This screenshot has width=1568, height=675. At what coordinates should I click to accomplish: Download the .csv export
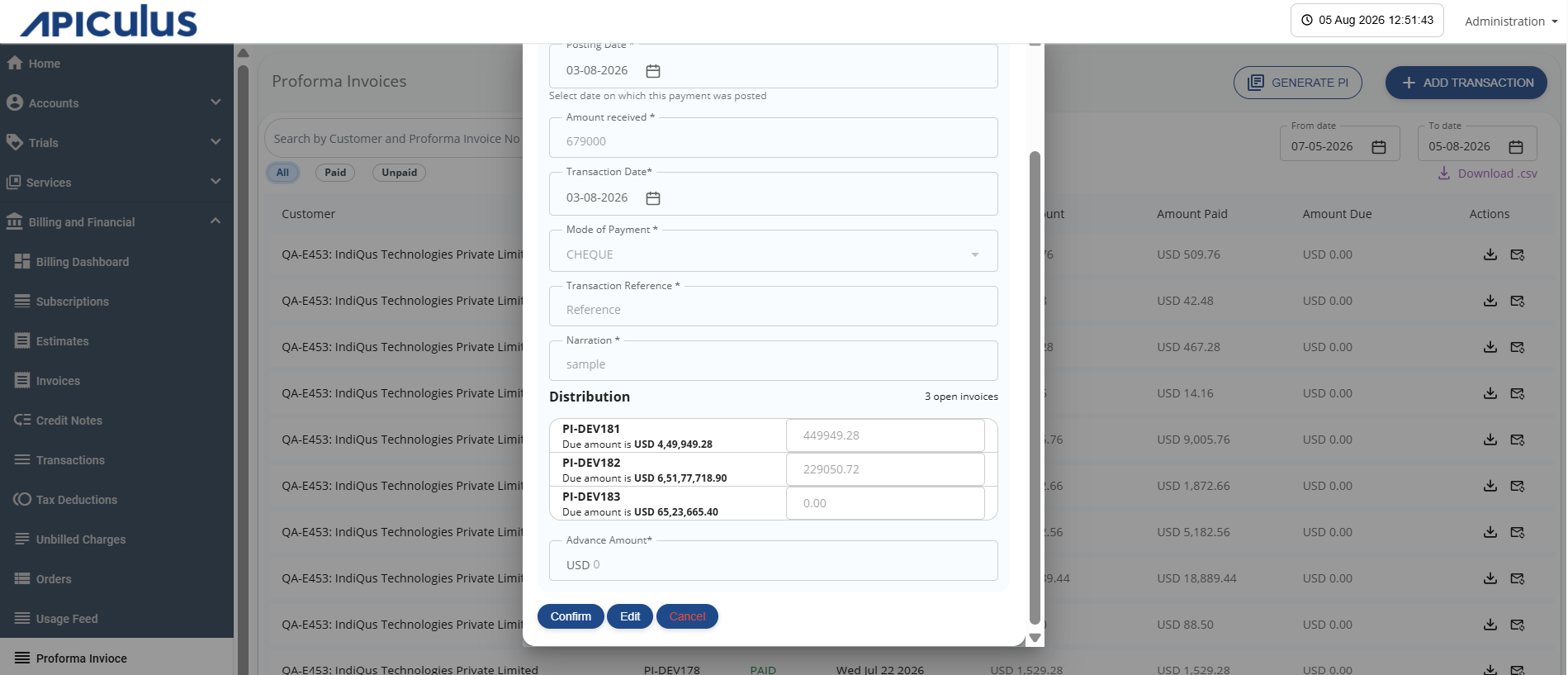[1488, 174]
